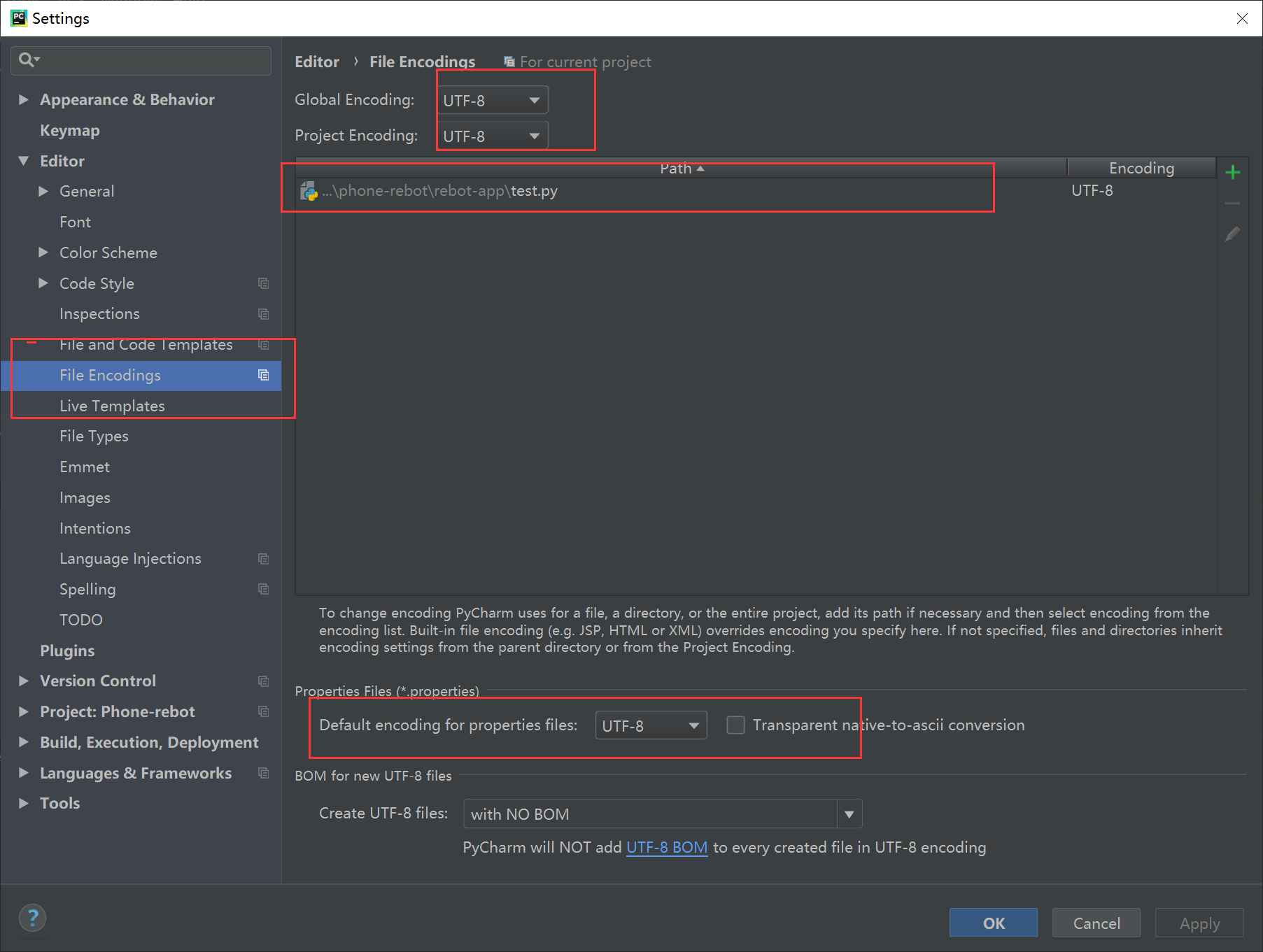
Task: Open the Font settings page
Action: click(76, 222)
